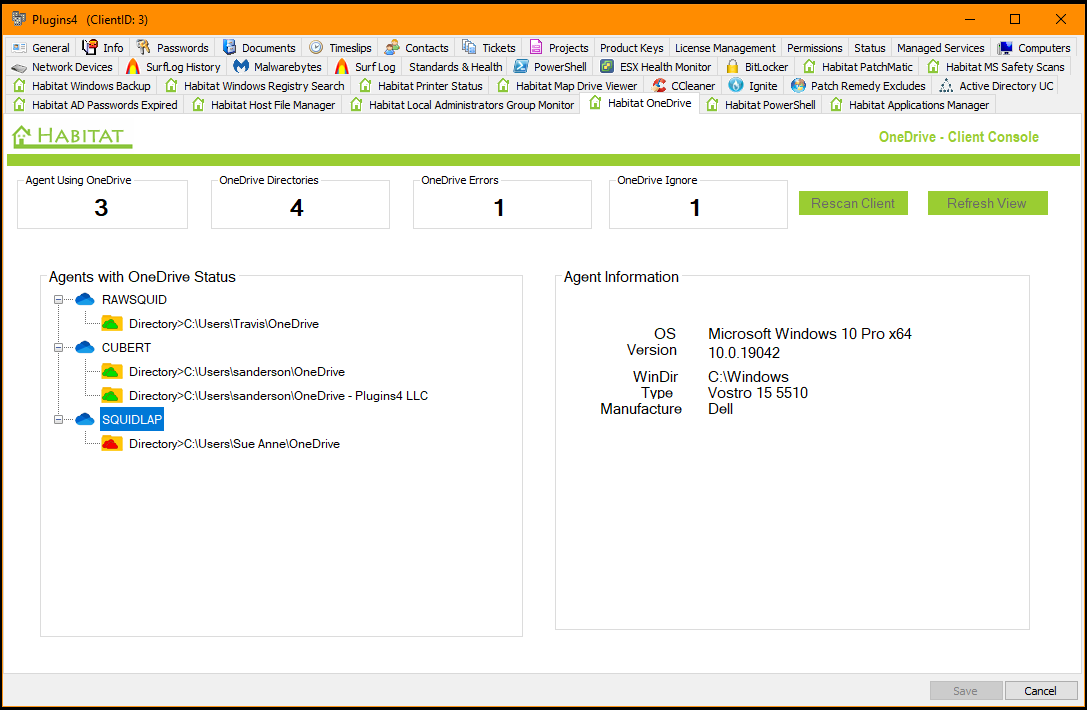
Task: Open the Status tab
Action: [x=869, y=48]
